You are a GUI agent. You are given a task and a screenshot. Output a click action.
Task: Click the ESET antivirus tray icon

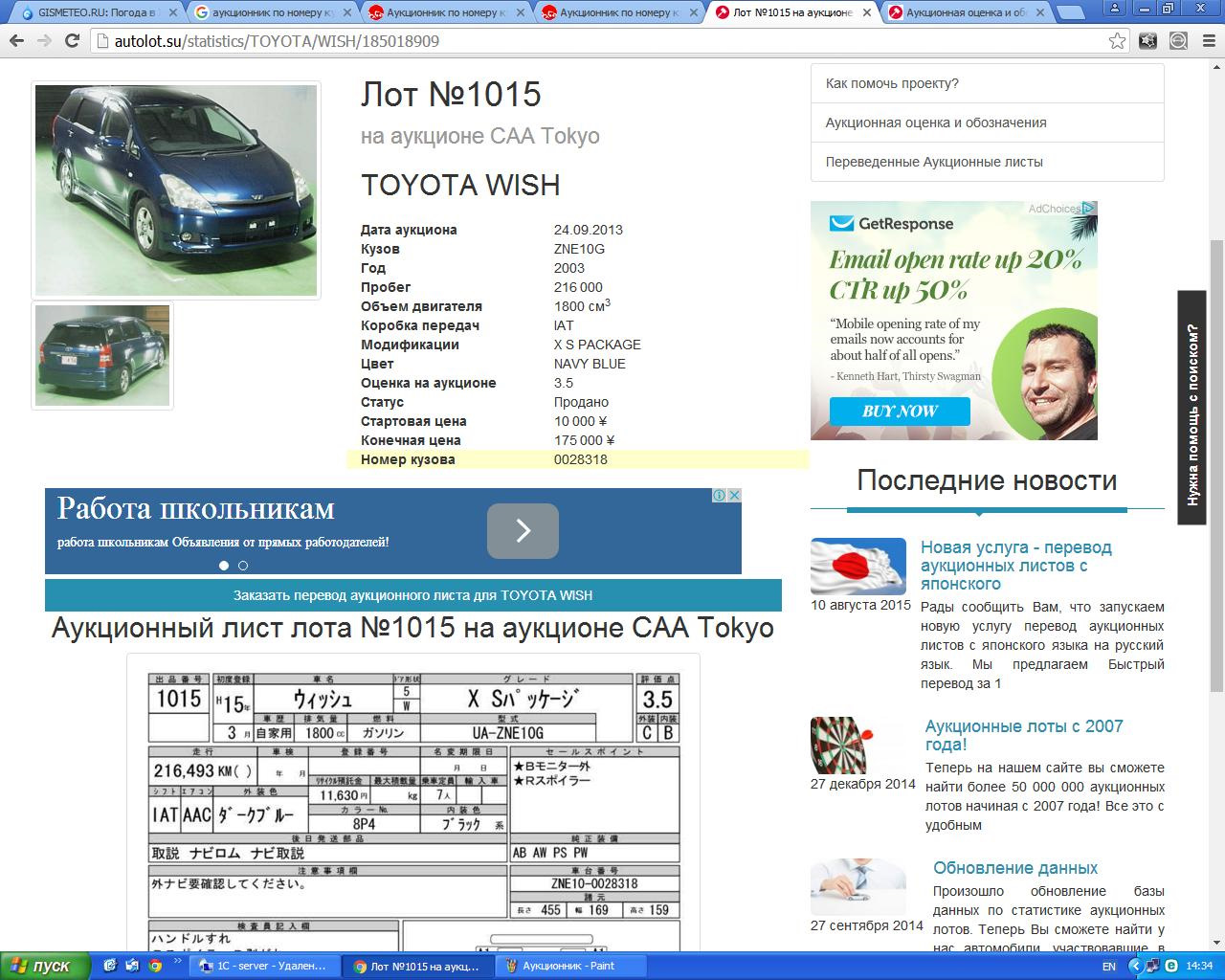(x=1170, y=967)
